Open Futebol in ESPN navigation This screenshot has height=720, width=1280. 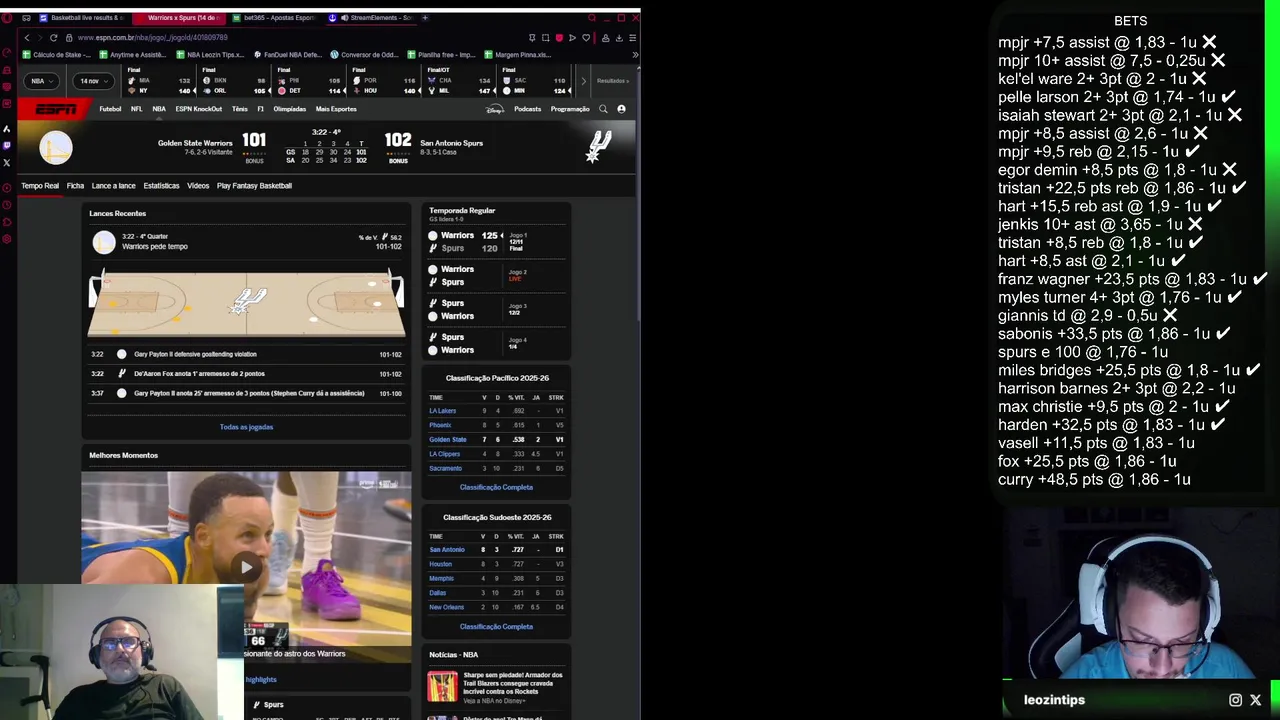[110, 109]
